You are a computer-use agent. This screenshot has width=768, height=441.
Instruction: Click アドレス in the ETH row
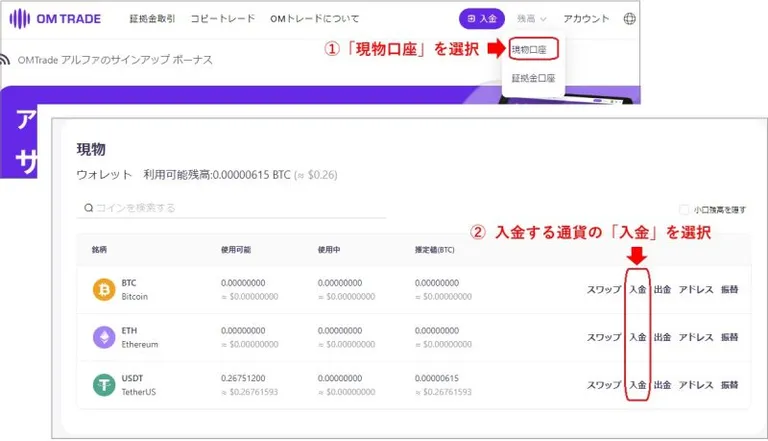696,337
